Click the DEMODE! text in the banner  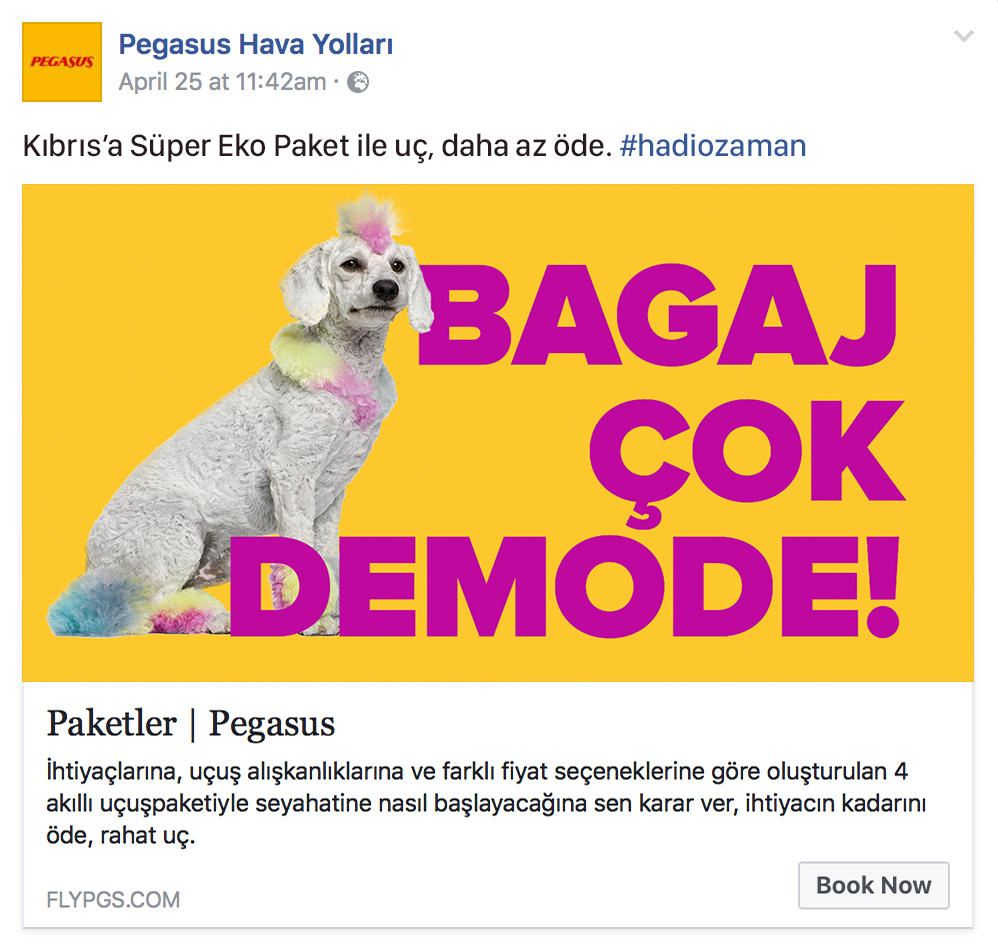565,586
